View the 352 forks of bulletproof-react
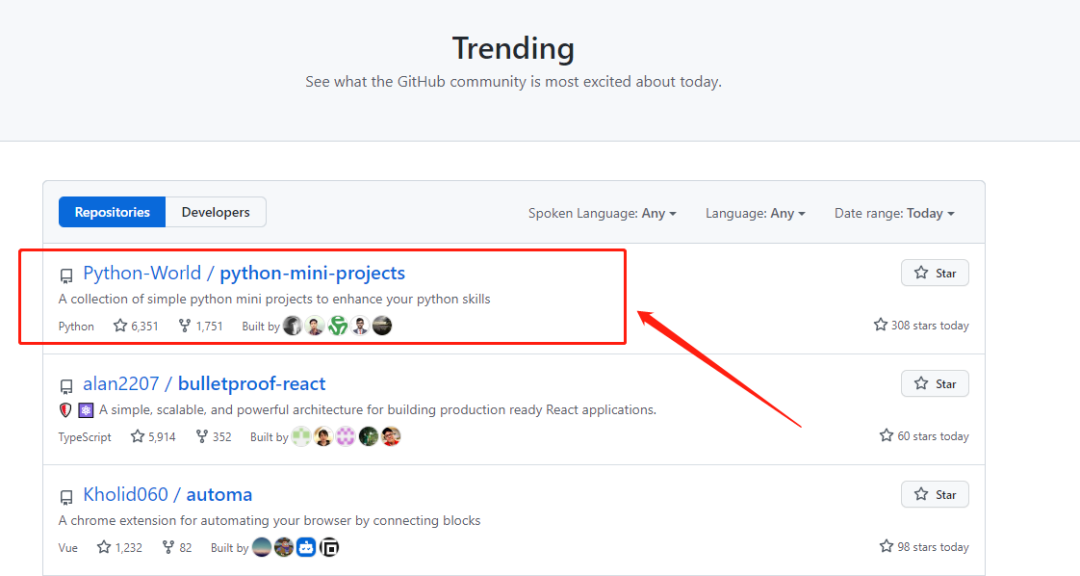Screen dimensions: 1080x576 pos(214,437)
